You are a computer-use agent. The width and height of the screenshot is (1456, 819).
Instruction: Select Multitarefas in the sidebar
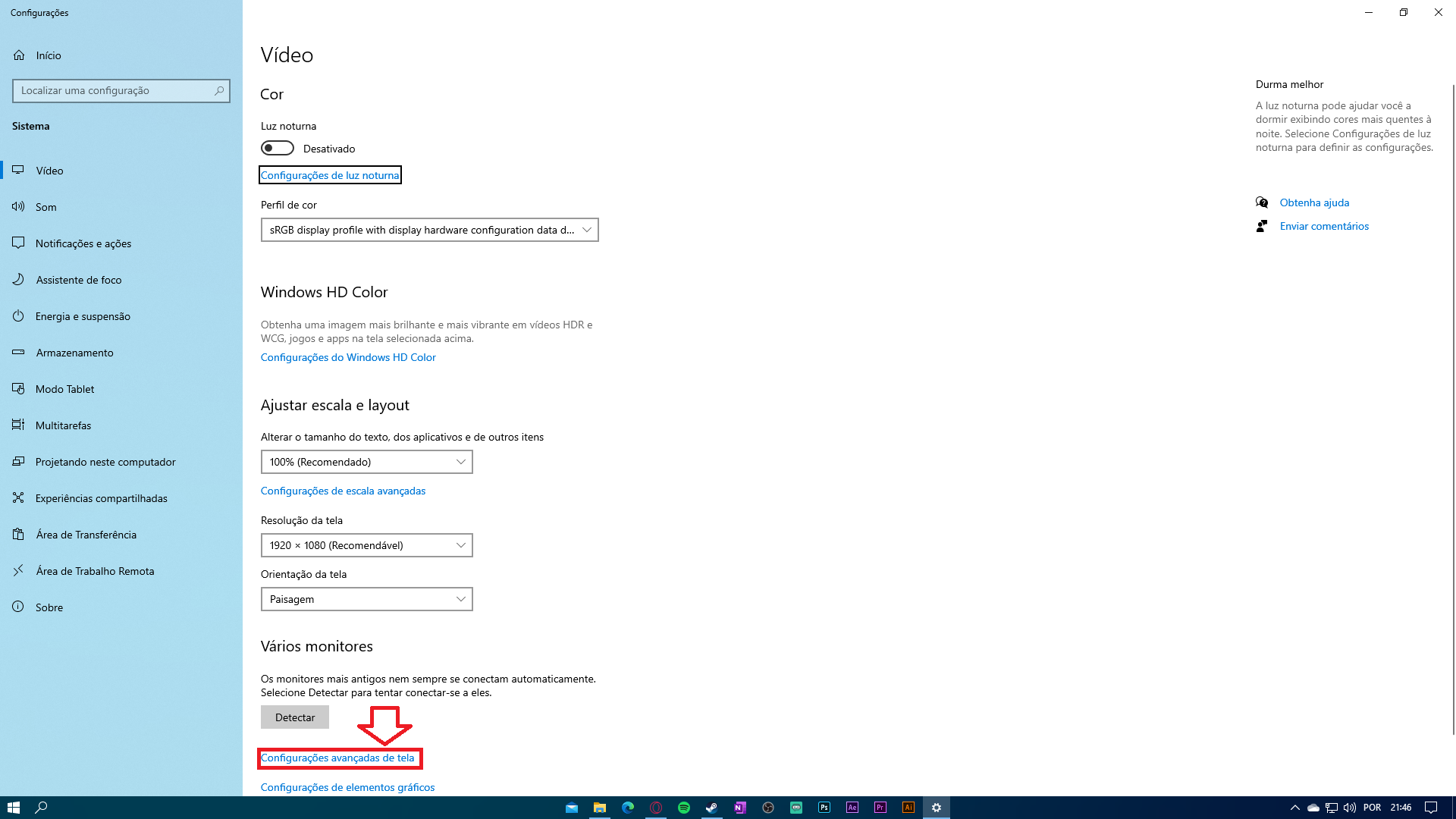(63, 425)
